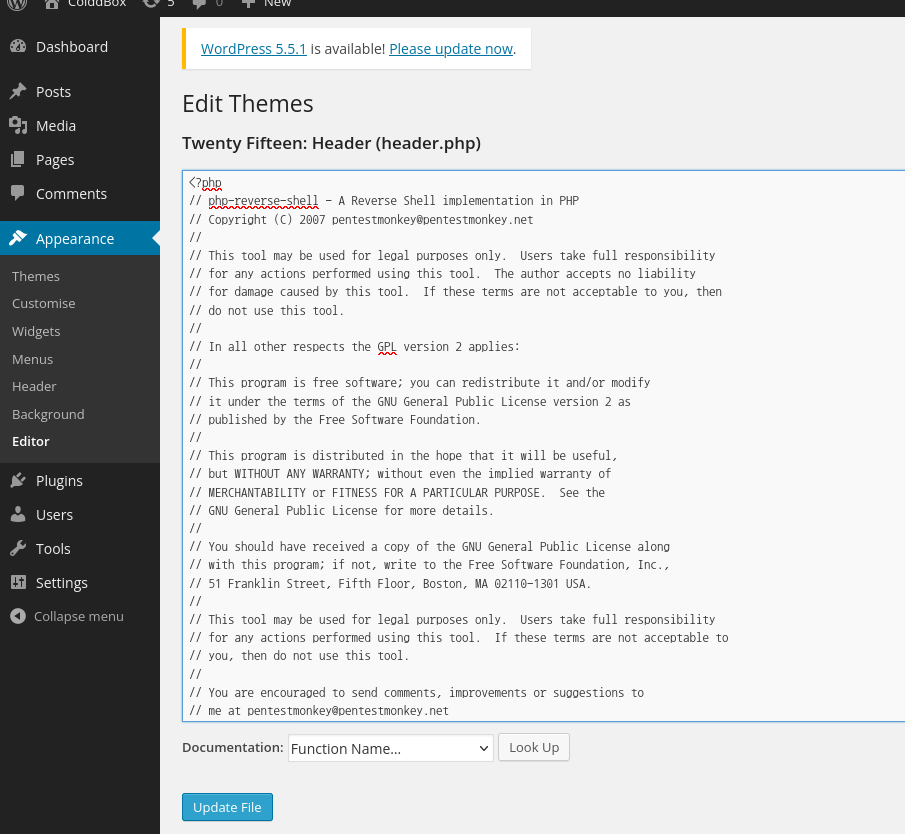Click the 'published by the Free Software Foundation' line
905x834 pixels.
[335, 420]
